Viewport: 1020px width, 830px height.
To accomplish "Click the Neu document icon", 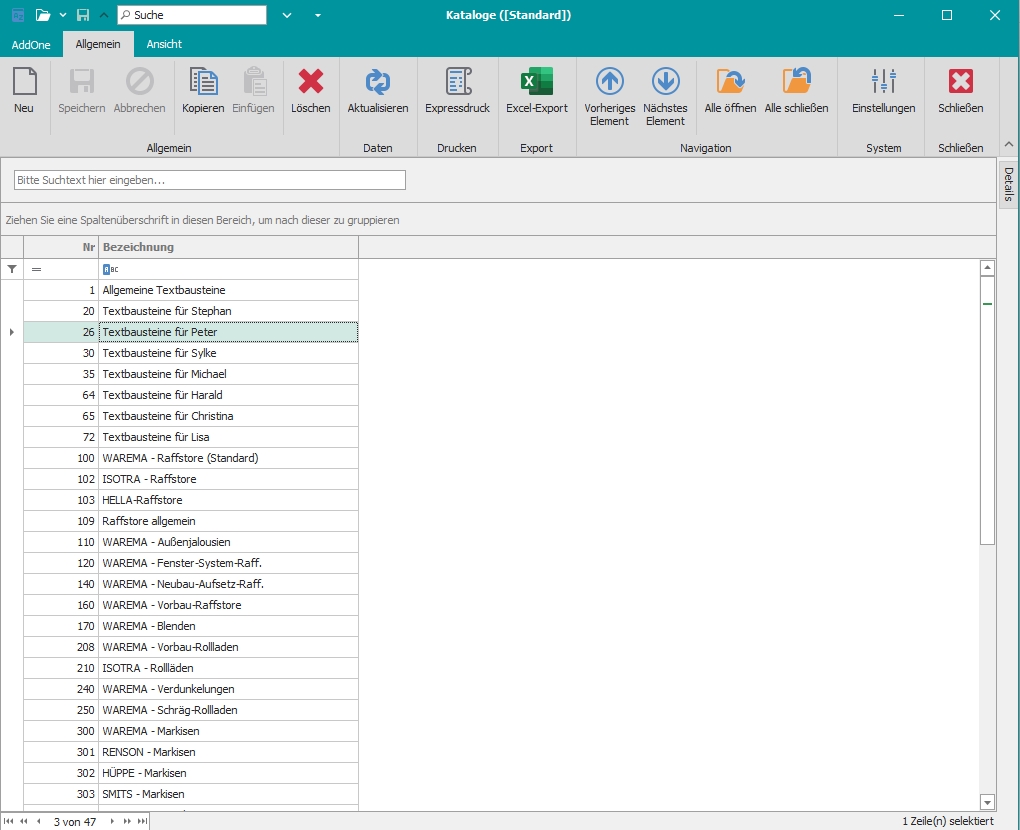I will (x=24, y=82).
